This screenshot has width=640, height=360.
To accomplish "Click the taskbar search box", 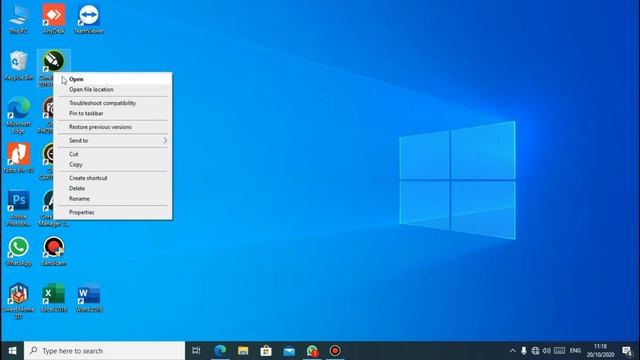I will [104, 351].
